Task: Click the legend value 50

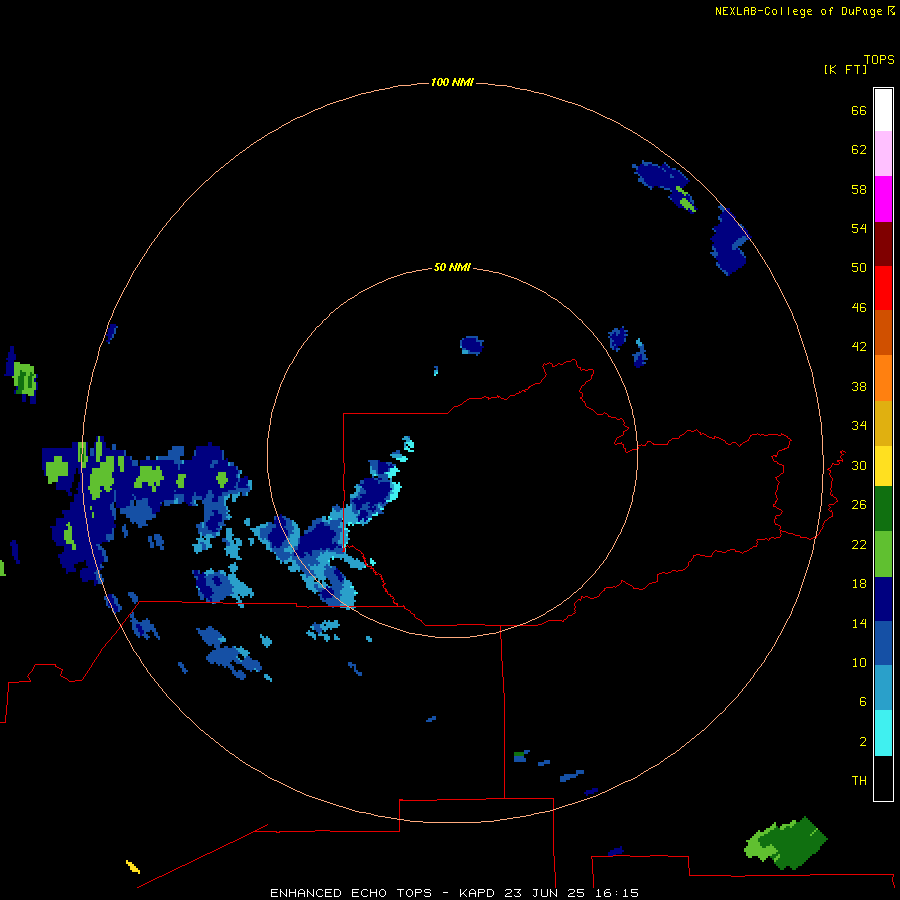Action: 859,268
